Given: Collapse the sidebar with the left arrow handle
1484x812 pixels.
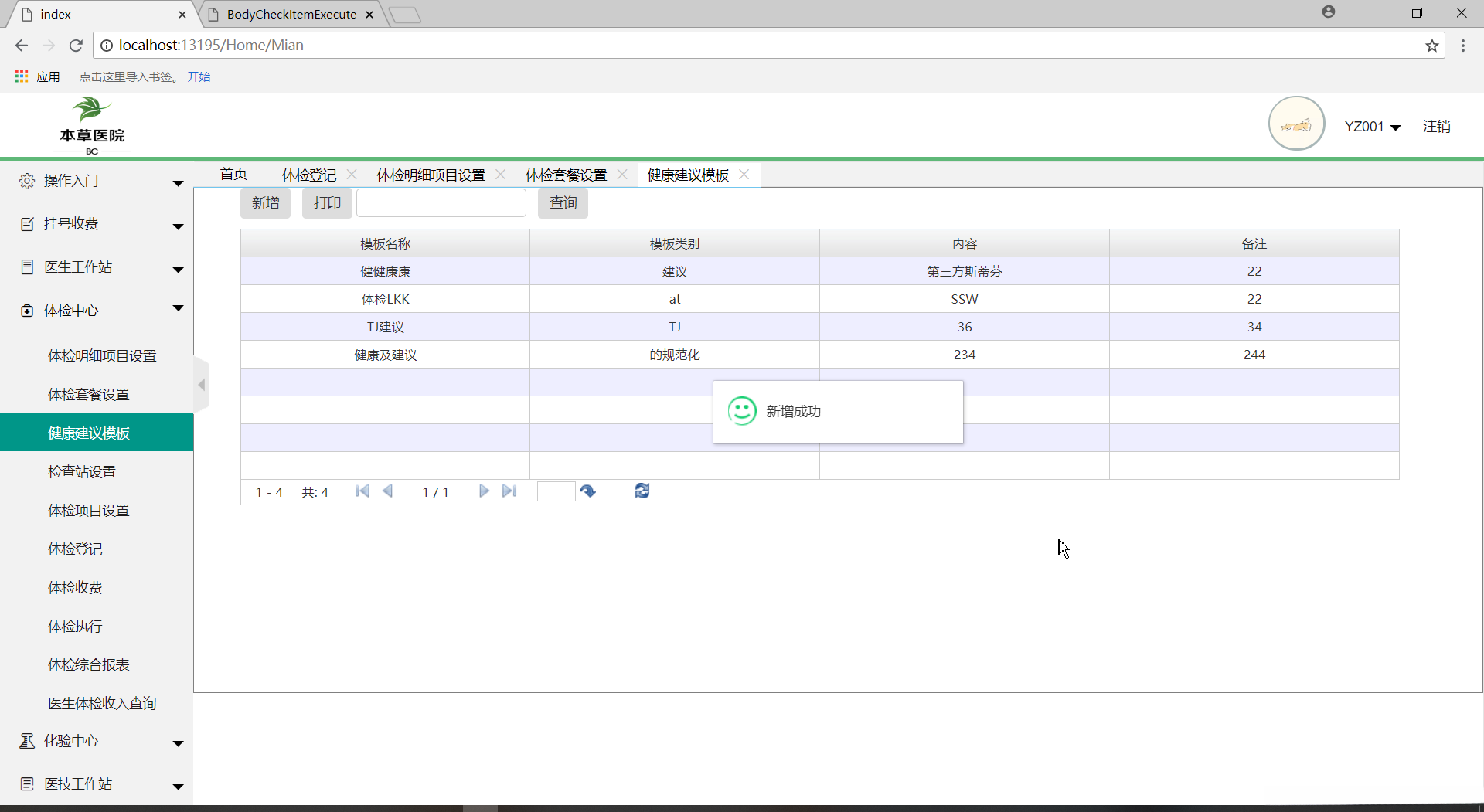Looking at the screenshot, I should click(202, 385).
